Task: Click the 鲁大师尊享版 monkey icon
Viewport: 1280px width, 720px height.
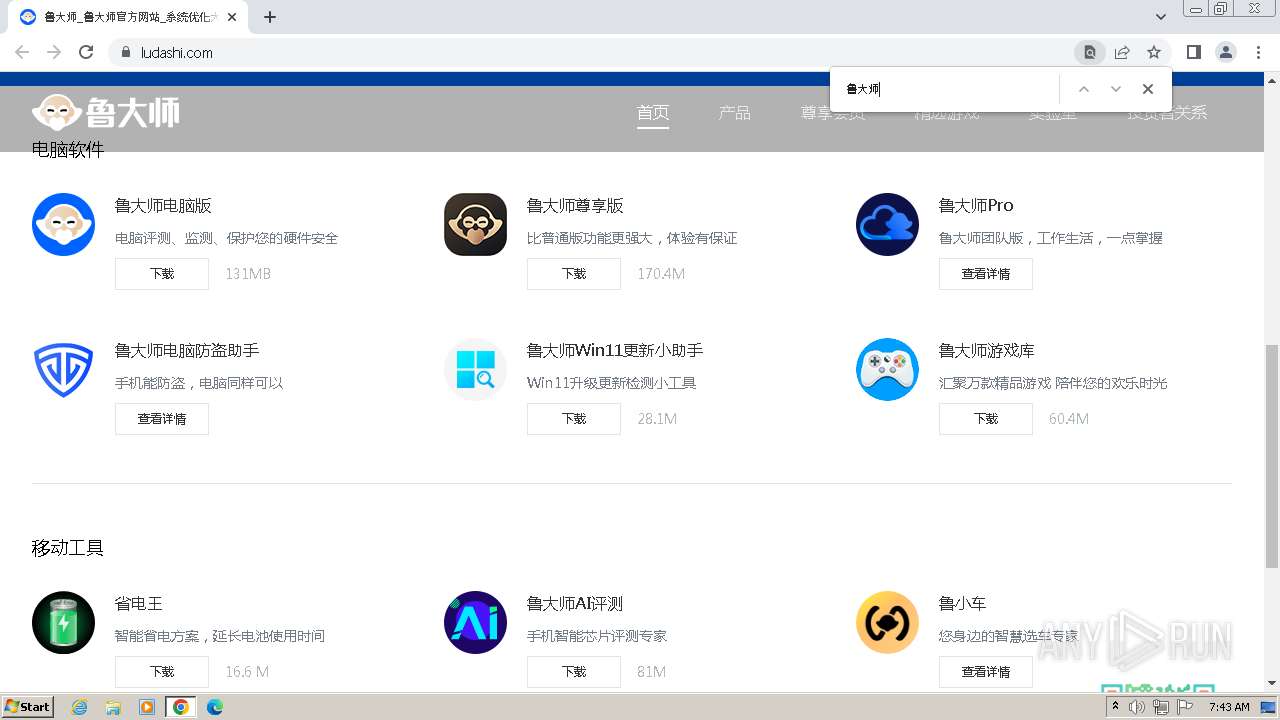Action: coord(475,224)
